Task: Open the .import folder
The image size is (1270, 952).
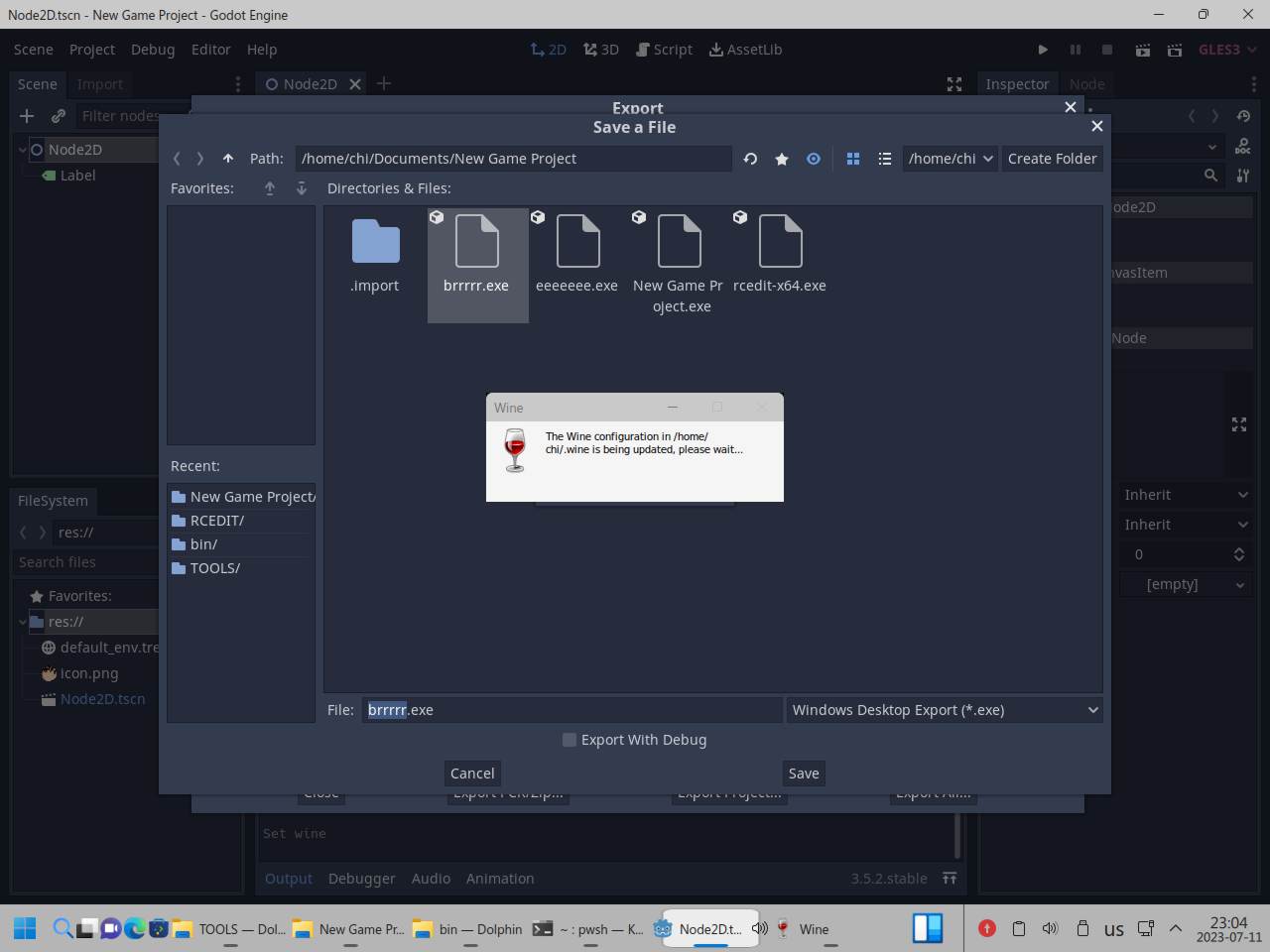Action: 375,257
